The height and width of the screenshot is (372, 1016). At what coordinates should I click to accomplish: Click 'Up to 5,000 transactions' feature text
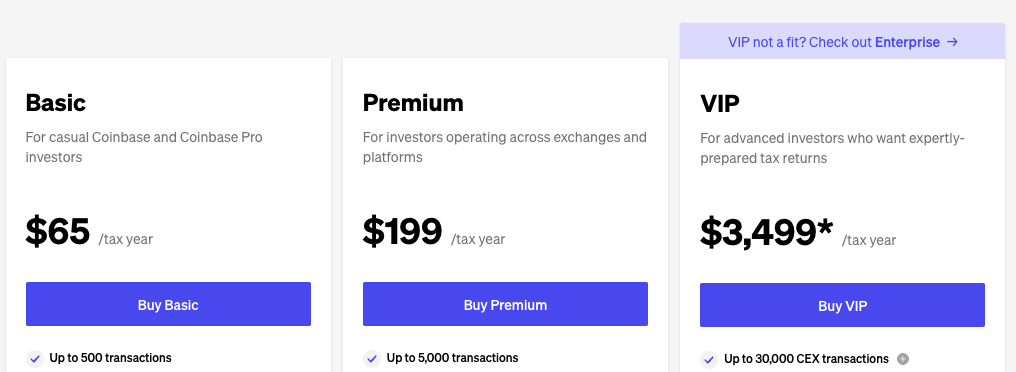coord(452,358)
